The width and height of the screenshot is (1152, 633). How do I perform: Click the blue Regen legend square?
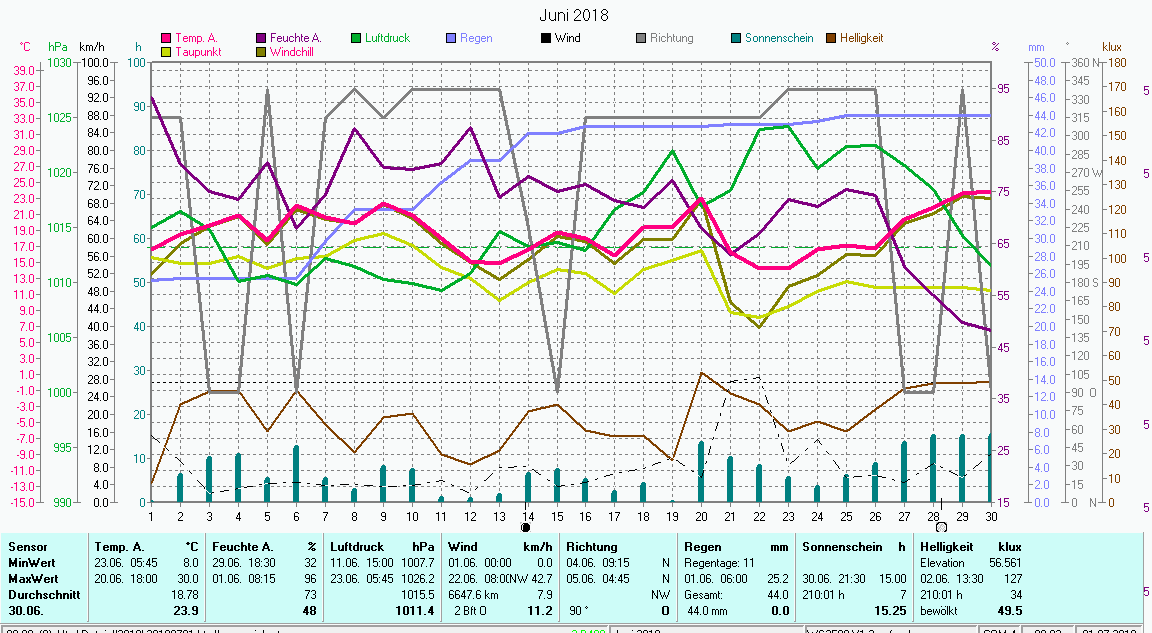[x=451, y=38]
